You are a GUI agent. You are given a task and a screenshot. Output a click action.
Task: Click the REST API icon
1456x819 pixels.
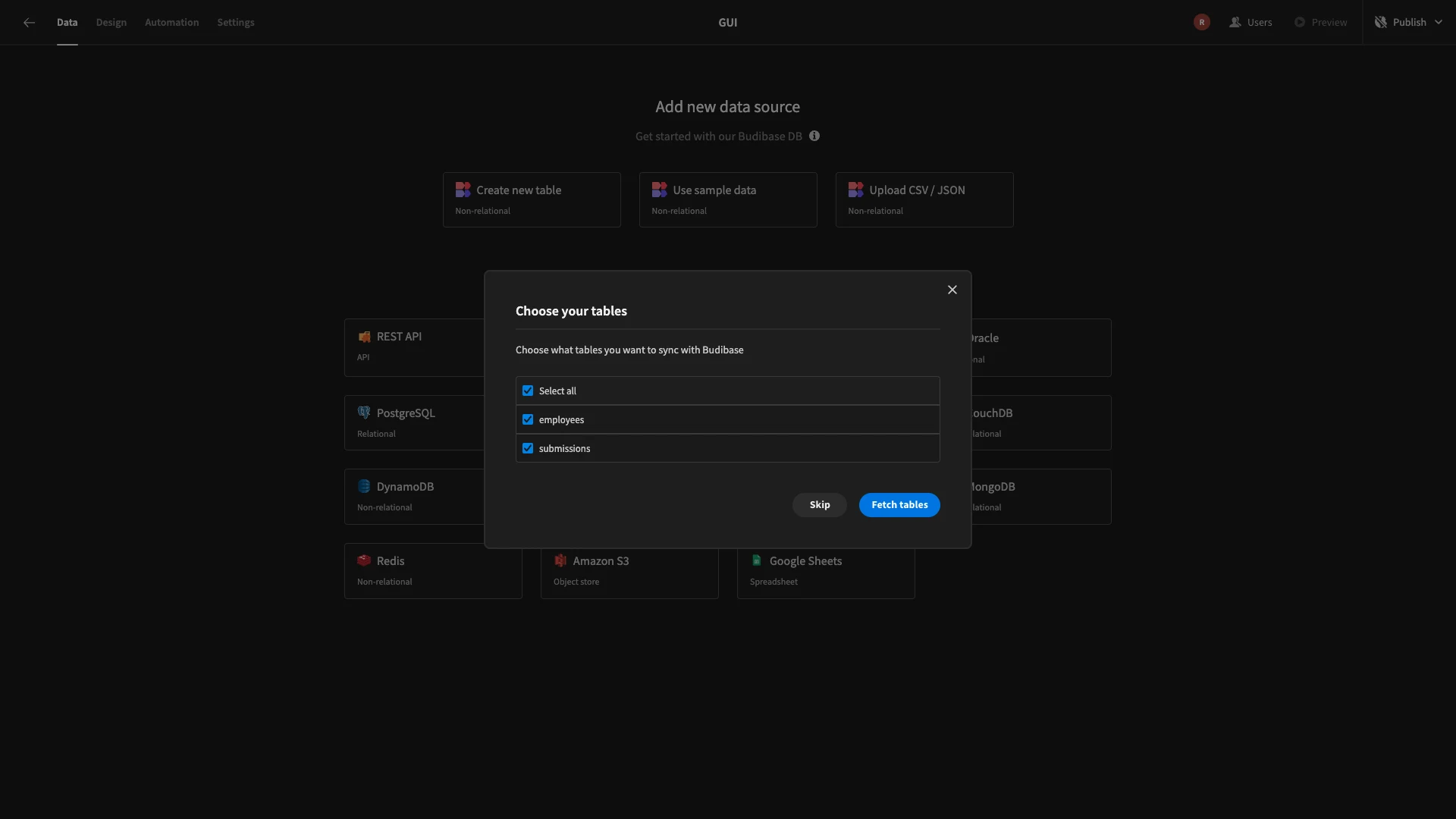(x=364, y=337)
